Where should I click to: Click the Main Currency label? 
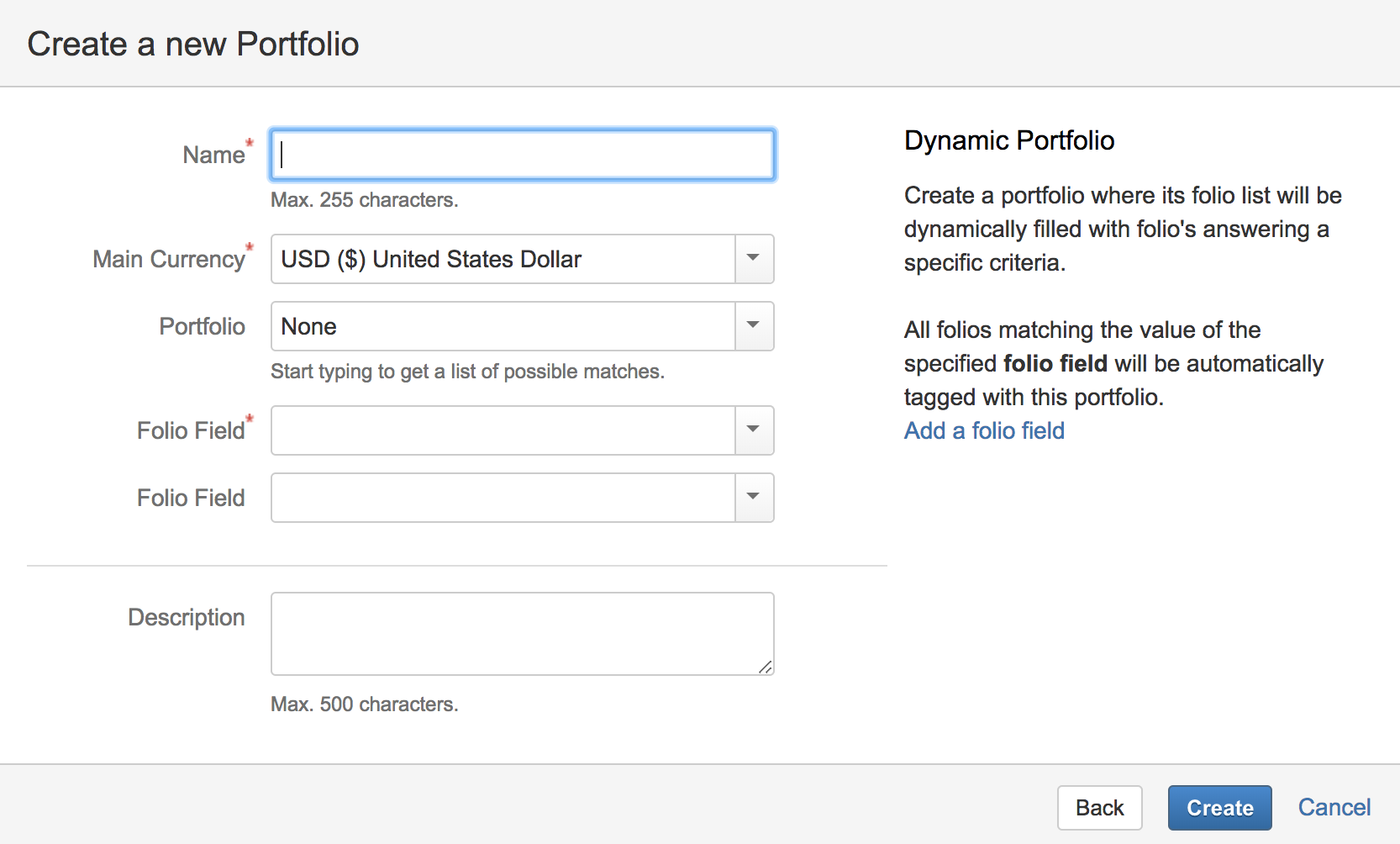coord(168,260)
